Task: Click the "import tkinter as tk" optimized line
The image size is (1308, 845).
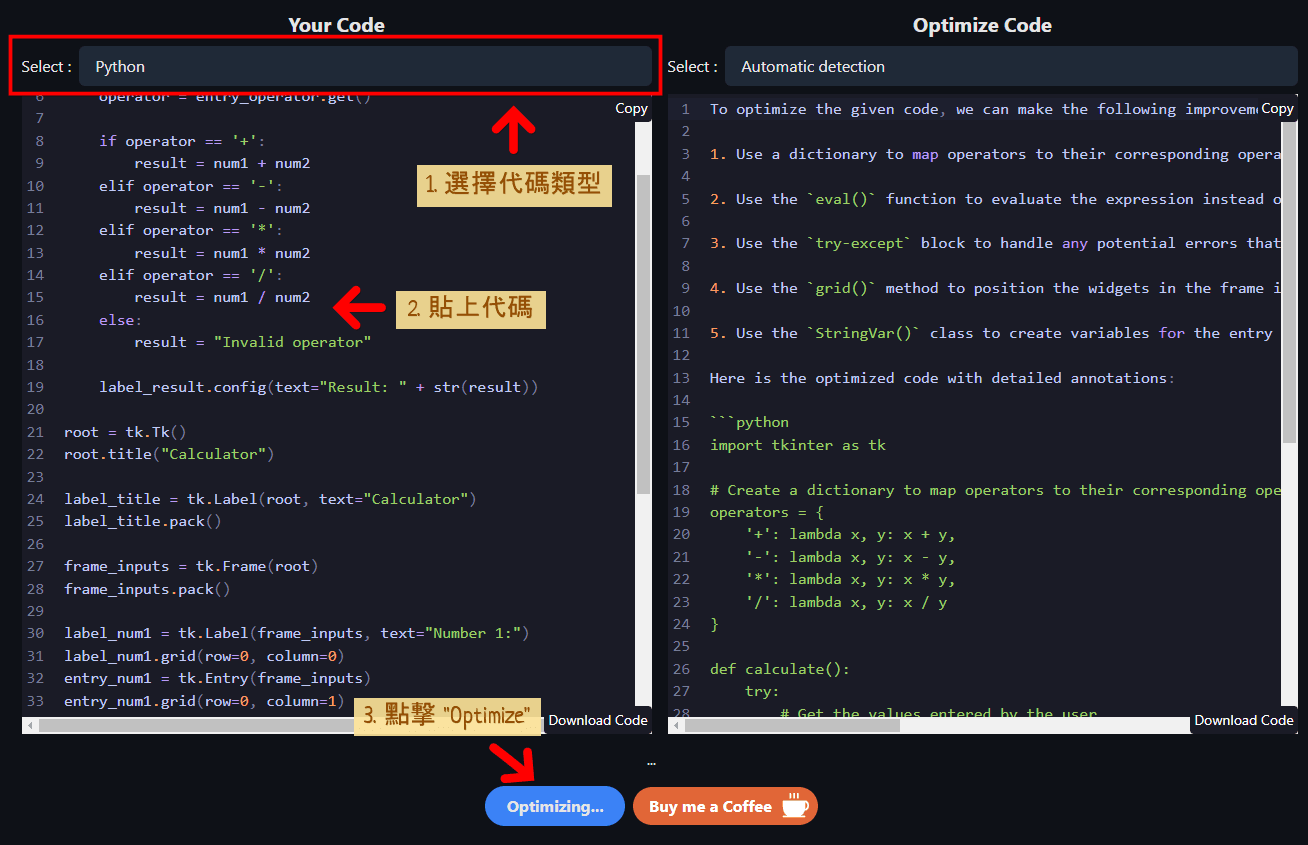Action: [x=797, y=445]
